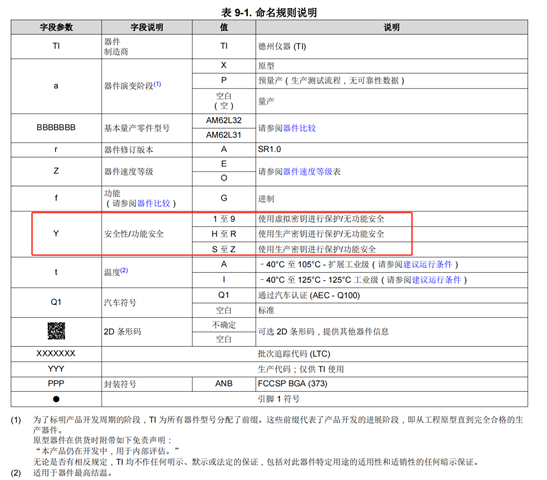Click the 器件比较 link in the 功能 row

pos(153,203)
